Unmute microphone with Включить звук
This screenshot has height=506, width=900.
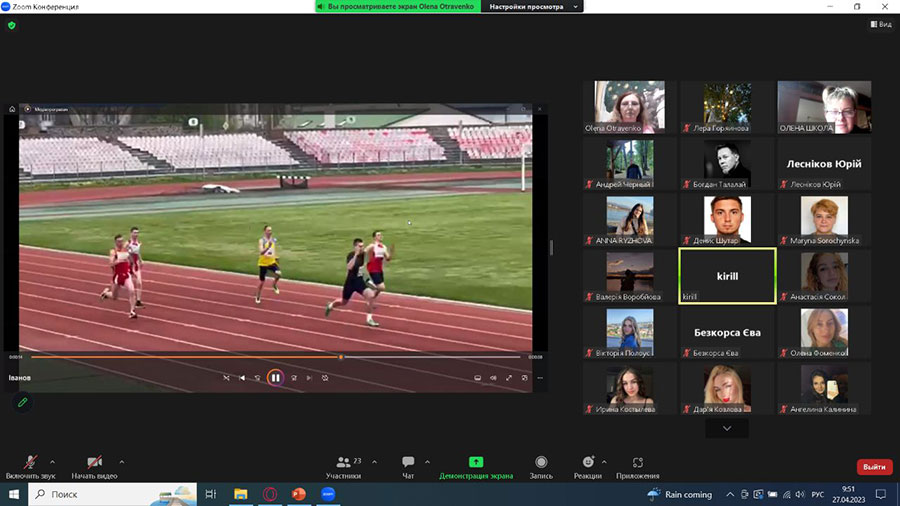[31, 466]
